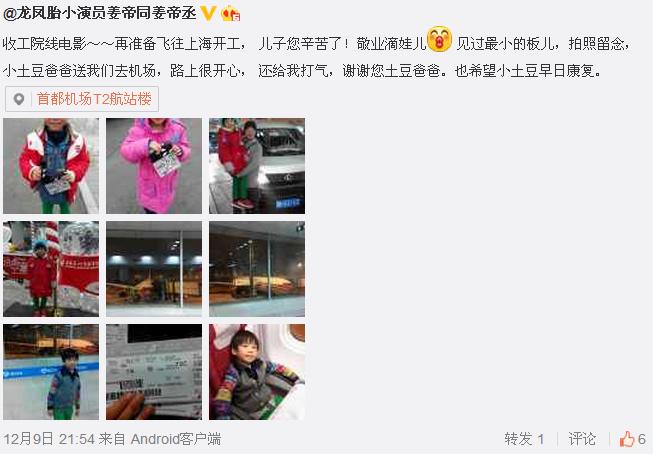The width and height of the screenshot is (653, 454).
Task: Open the 12月9日 21:54 timestamp link
Action: 49,439
